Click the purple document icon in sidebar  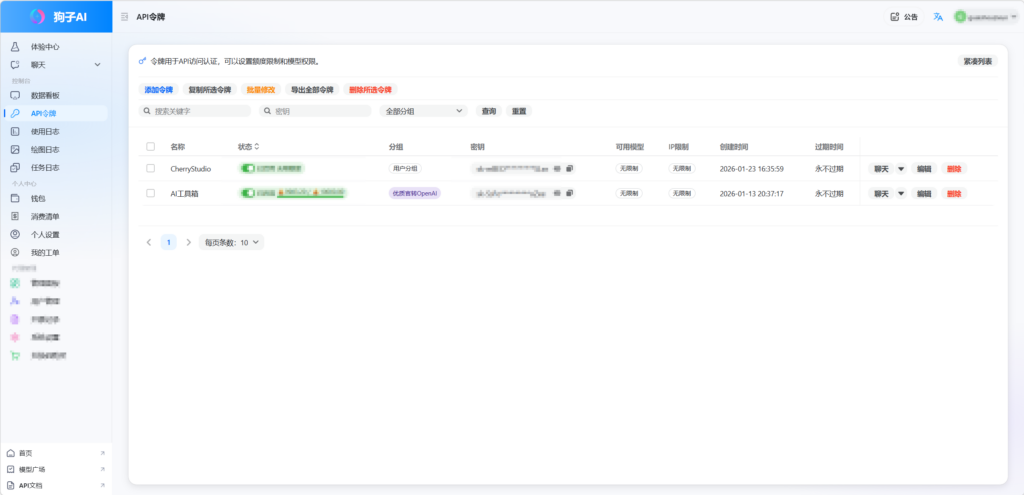[x=15, y=319]
